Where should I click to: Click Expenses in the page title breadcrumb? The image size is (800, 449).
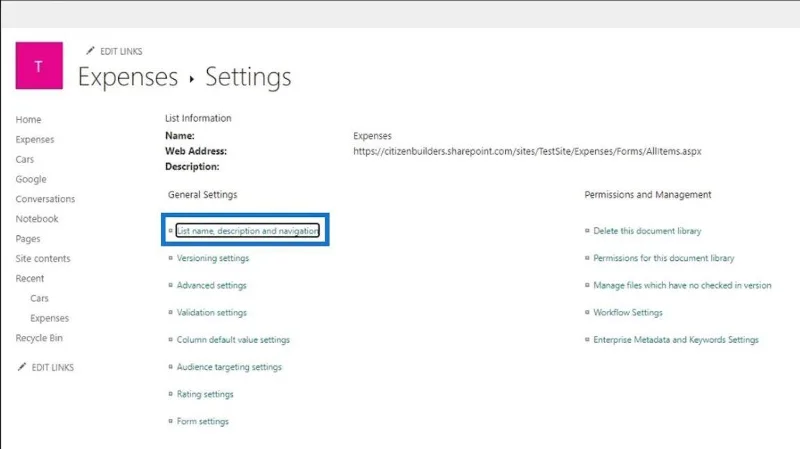click(x=128, y=78)
